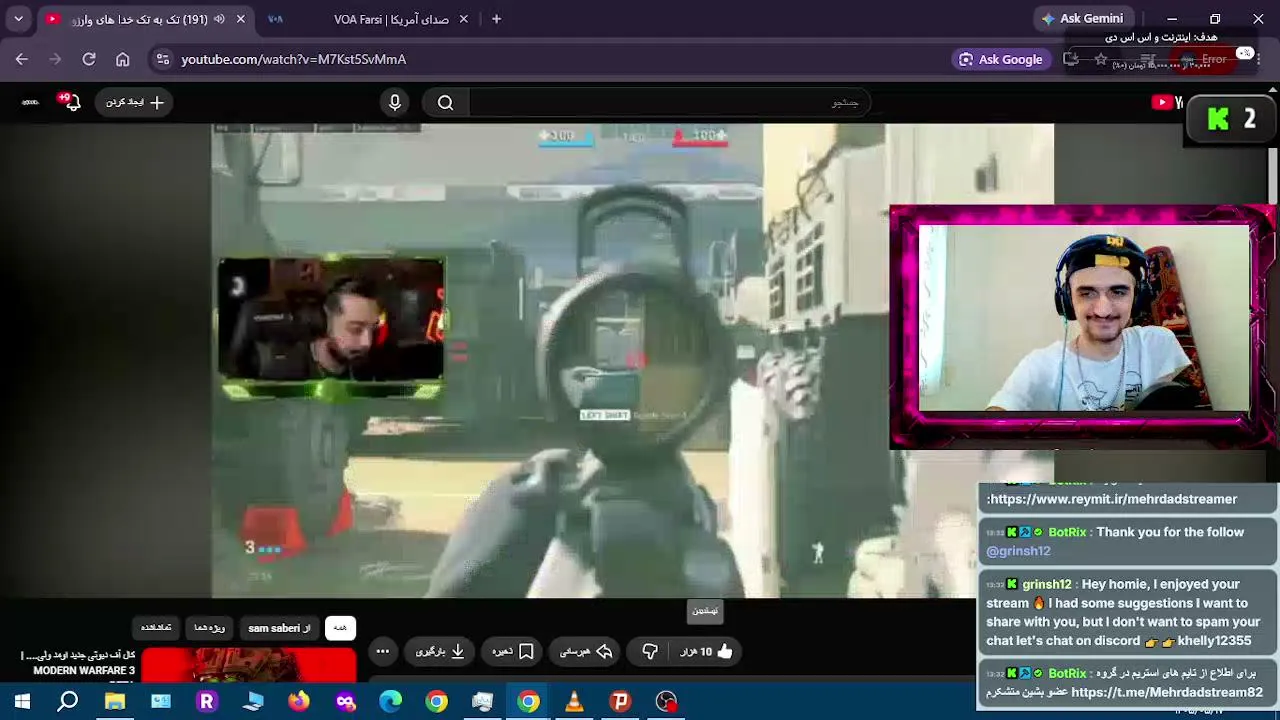Open OBS Studio from the taskbar

coord(667,702)
